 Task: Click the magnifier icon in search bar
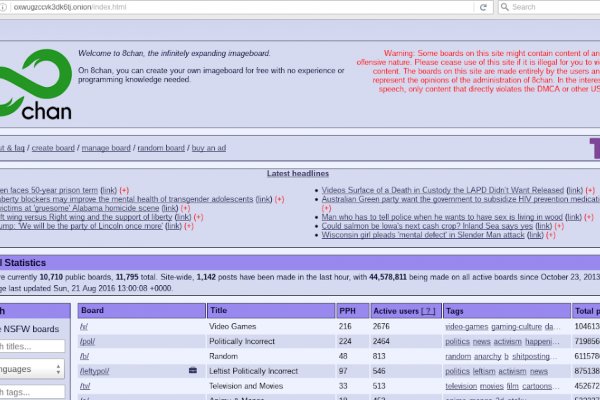(503, 7)
